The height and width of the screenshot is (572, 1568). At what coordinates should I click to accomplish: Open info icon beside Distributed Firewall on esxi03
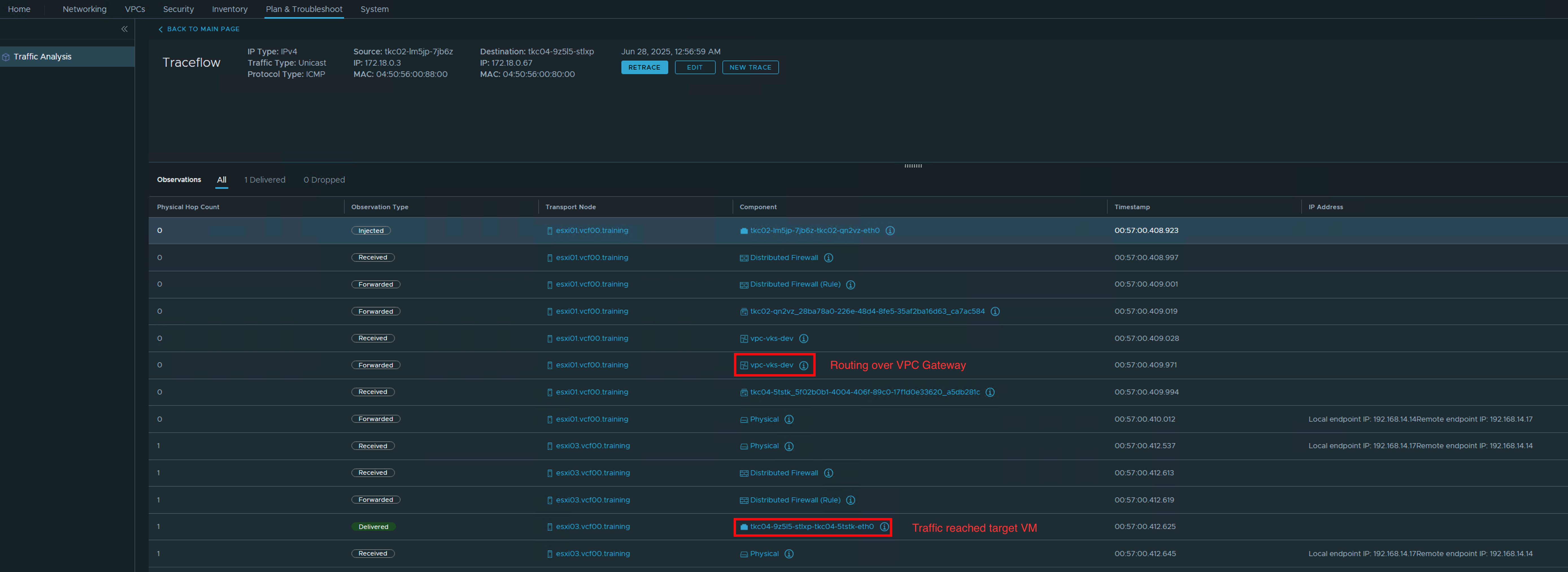(828, 473)
